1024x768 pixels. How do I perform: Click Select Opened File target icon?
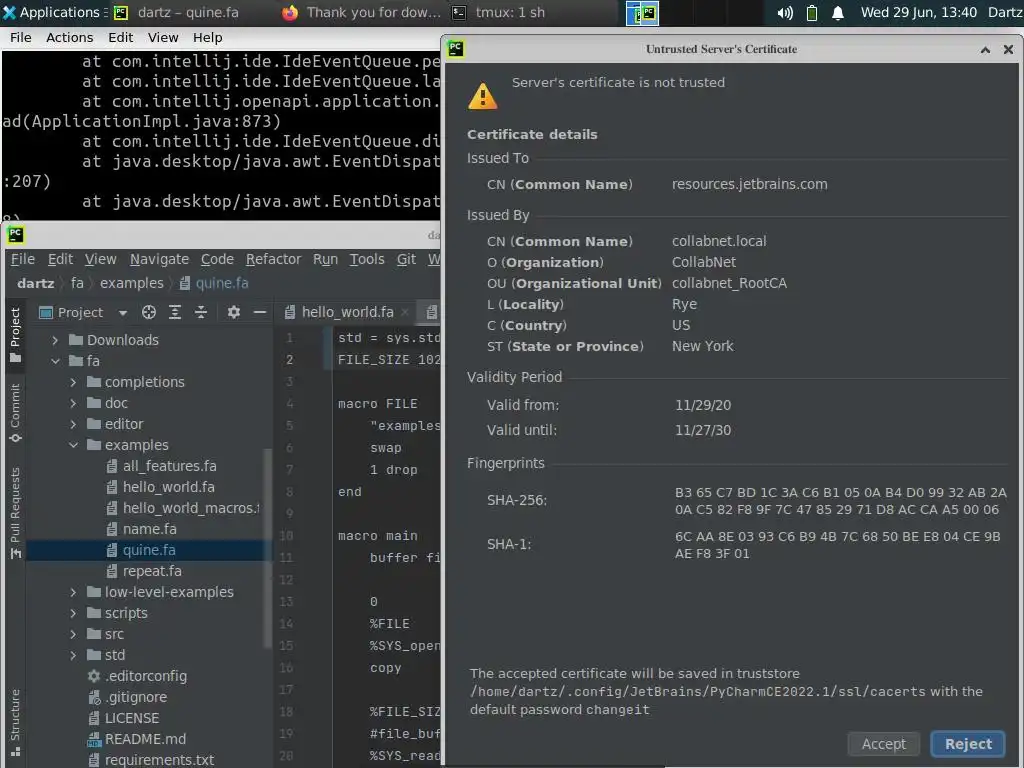pyautogui.click(x=149, y=312)
